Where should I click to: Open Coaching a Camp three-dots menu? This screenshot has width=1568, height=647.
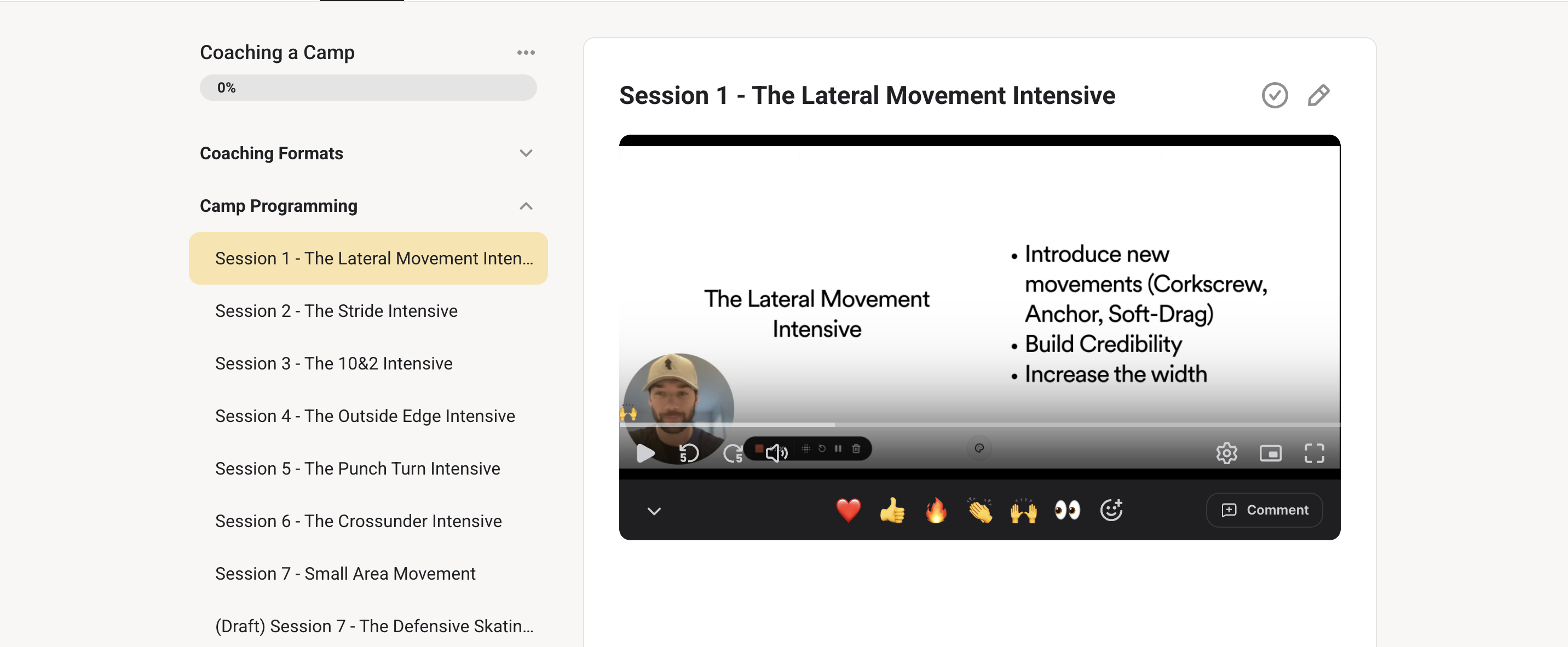point(526,53)
